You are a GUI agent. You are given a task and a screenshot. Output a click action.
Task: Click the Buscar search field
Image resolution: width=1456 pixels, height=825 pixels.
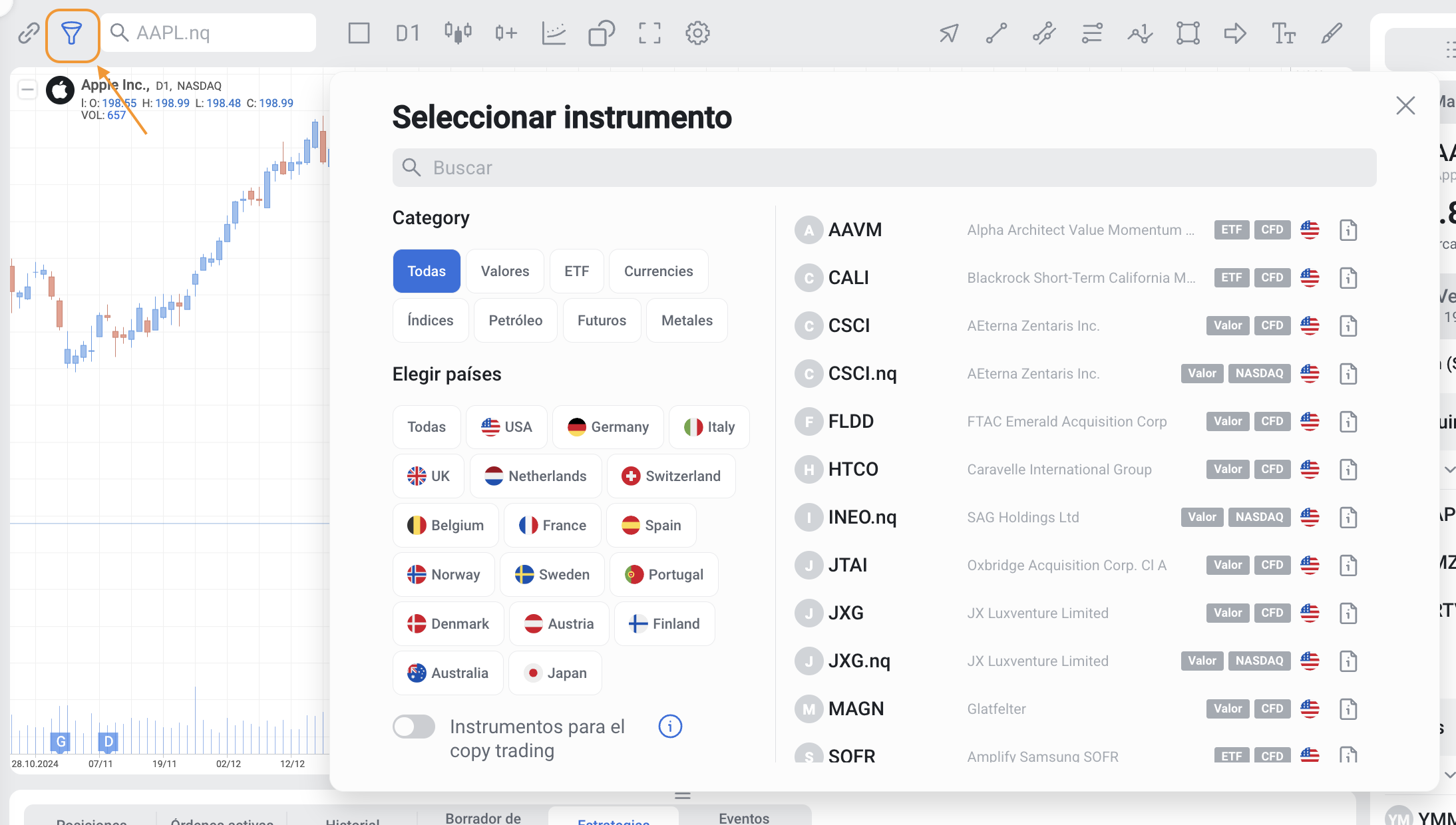click(884, 168)
